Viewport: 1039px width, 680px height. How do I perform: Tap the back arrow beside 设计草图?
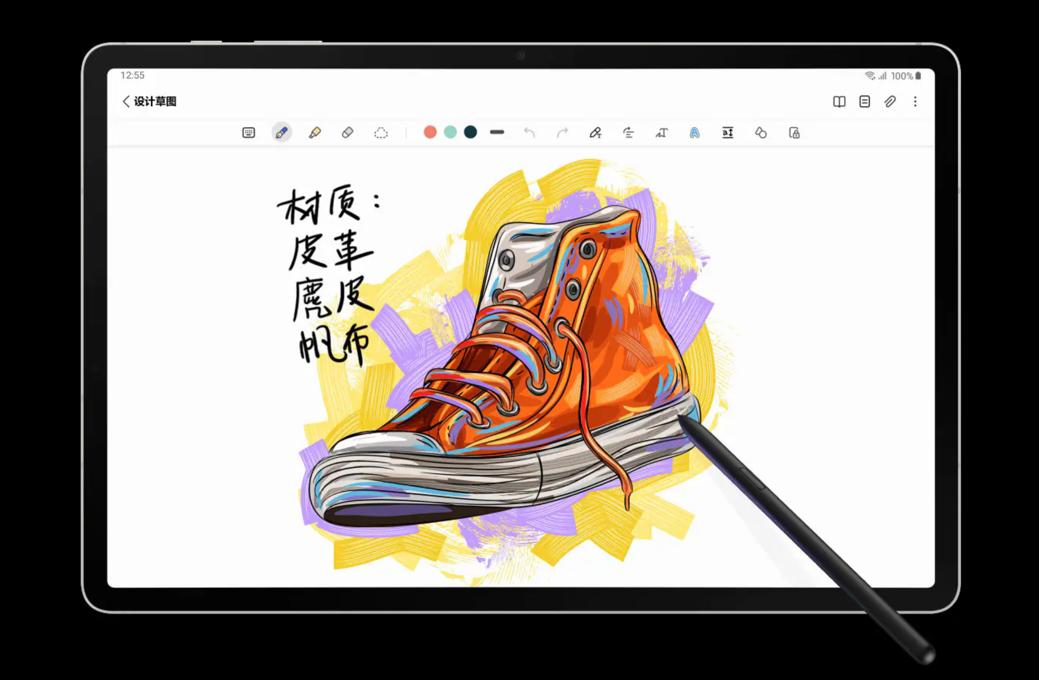click(126, 102)
